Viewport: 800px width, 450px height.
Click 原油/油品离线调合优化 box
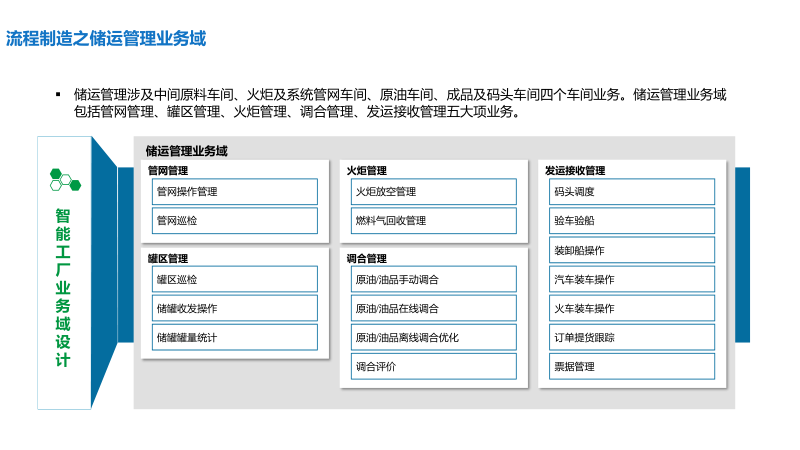pyautogui.click(x=434, y=337)
